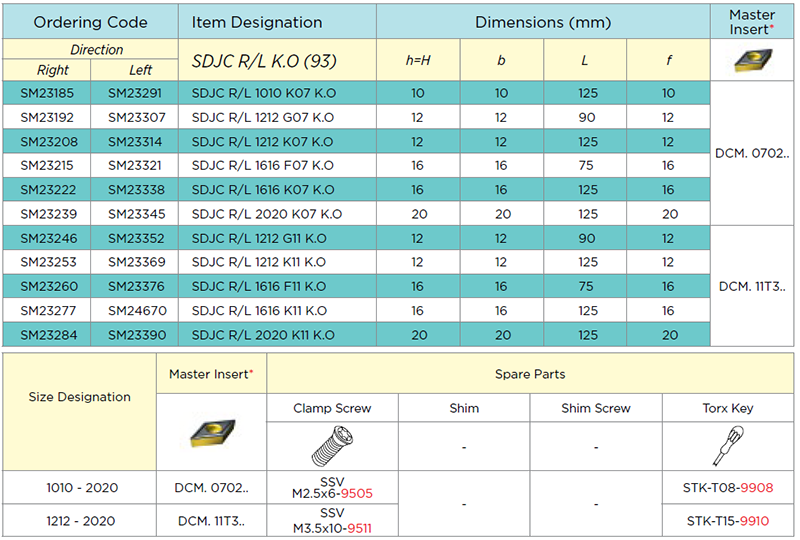Click item SDJC R/L 1616 F07 K.O
This screenshot has width=800, height=540.
tap(262, 165)
